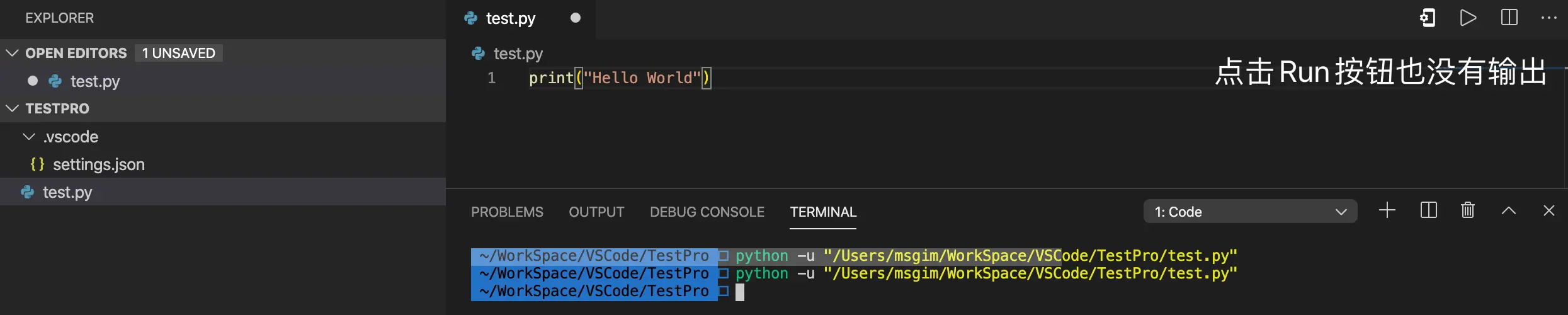Open the DEBUG CONSOLE tab

coord(707,212)
